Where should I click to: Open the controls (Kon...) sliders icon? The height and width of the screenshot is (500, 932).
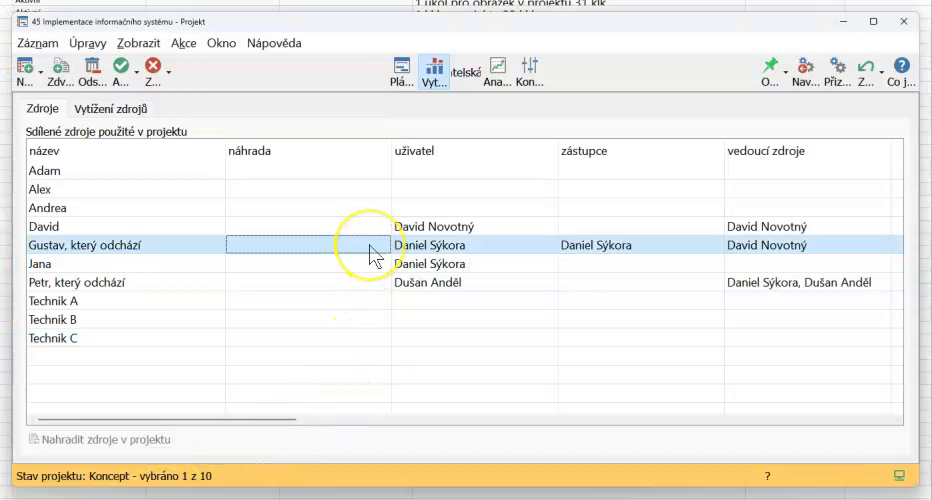(529, 67)
